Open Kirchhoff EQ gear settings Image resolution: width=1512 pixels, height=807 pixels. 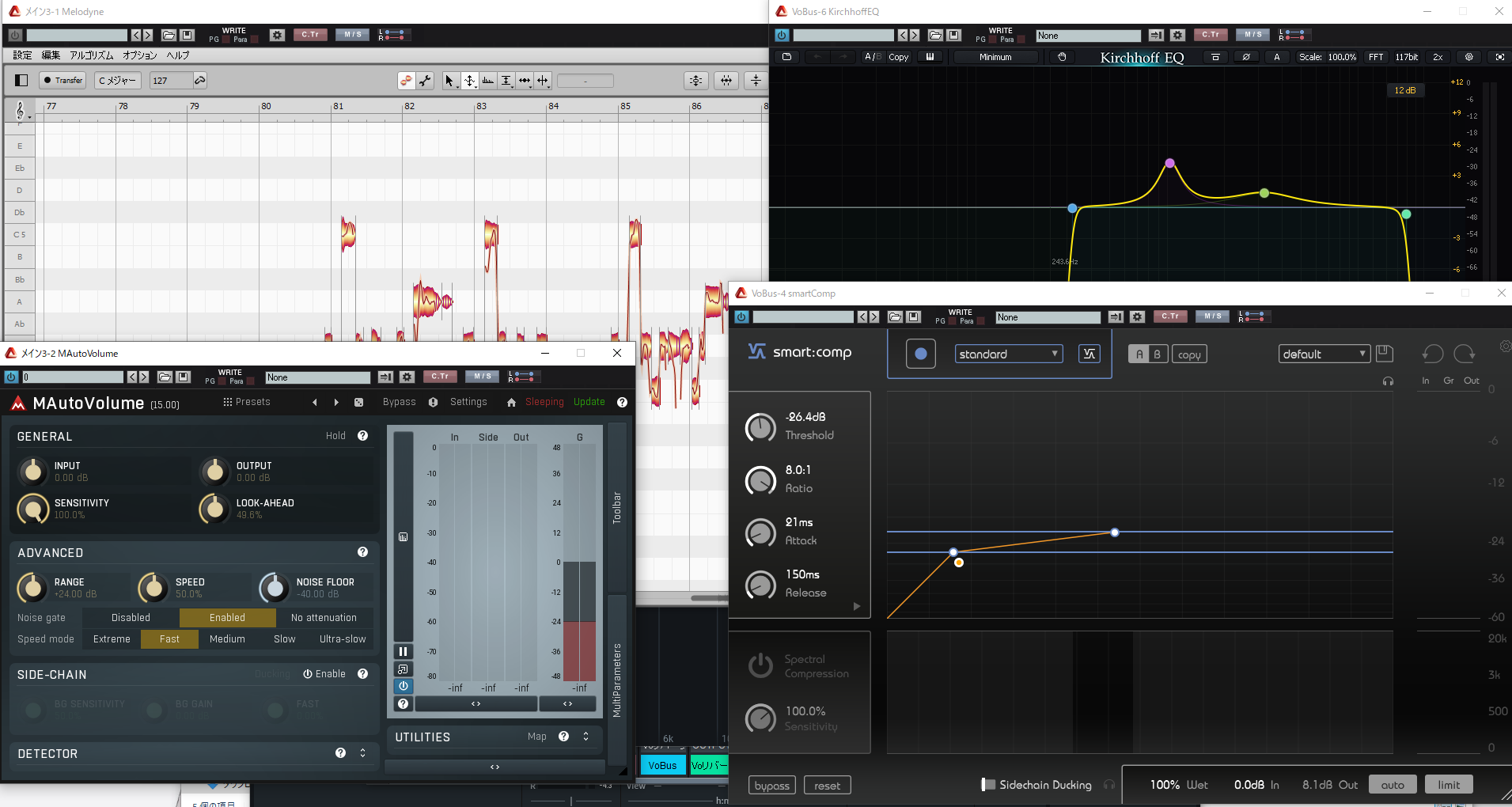point(1469,57)
